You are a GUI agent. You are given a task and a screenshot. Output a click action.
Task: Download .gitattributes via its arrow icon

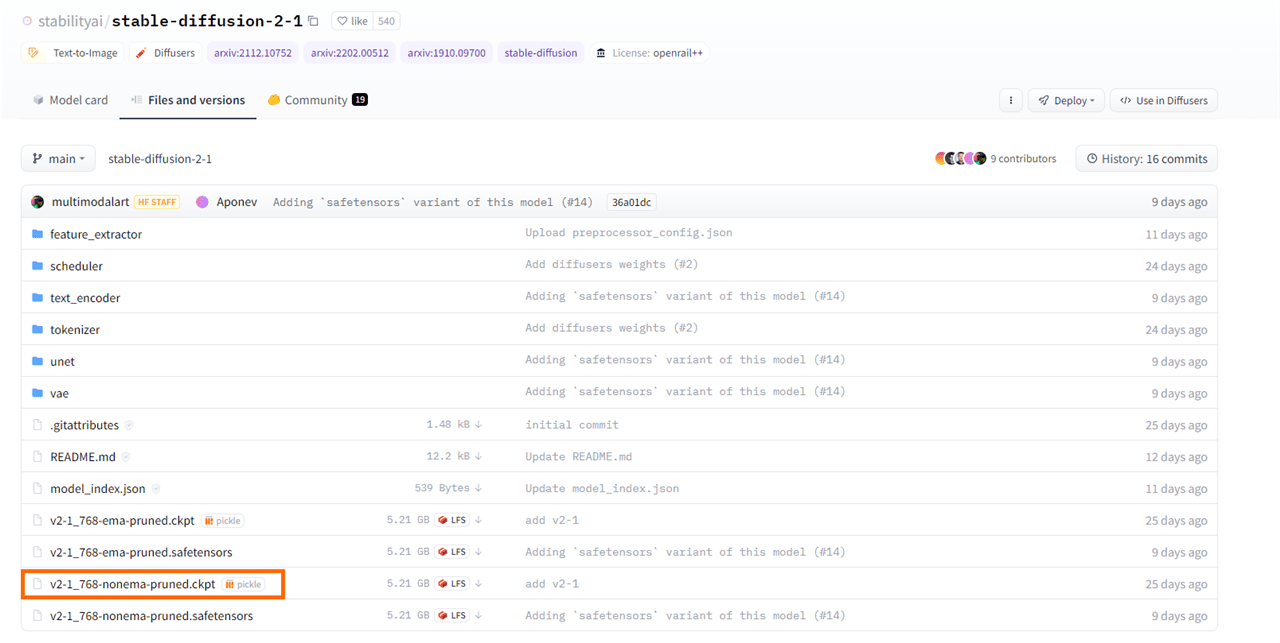(479, 425)
